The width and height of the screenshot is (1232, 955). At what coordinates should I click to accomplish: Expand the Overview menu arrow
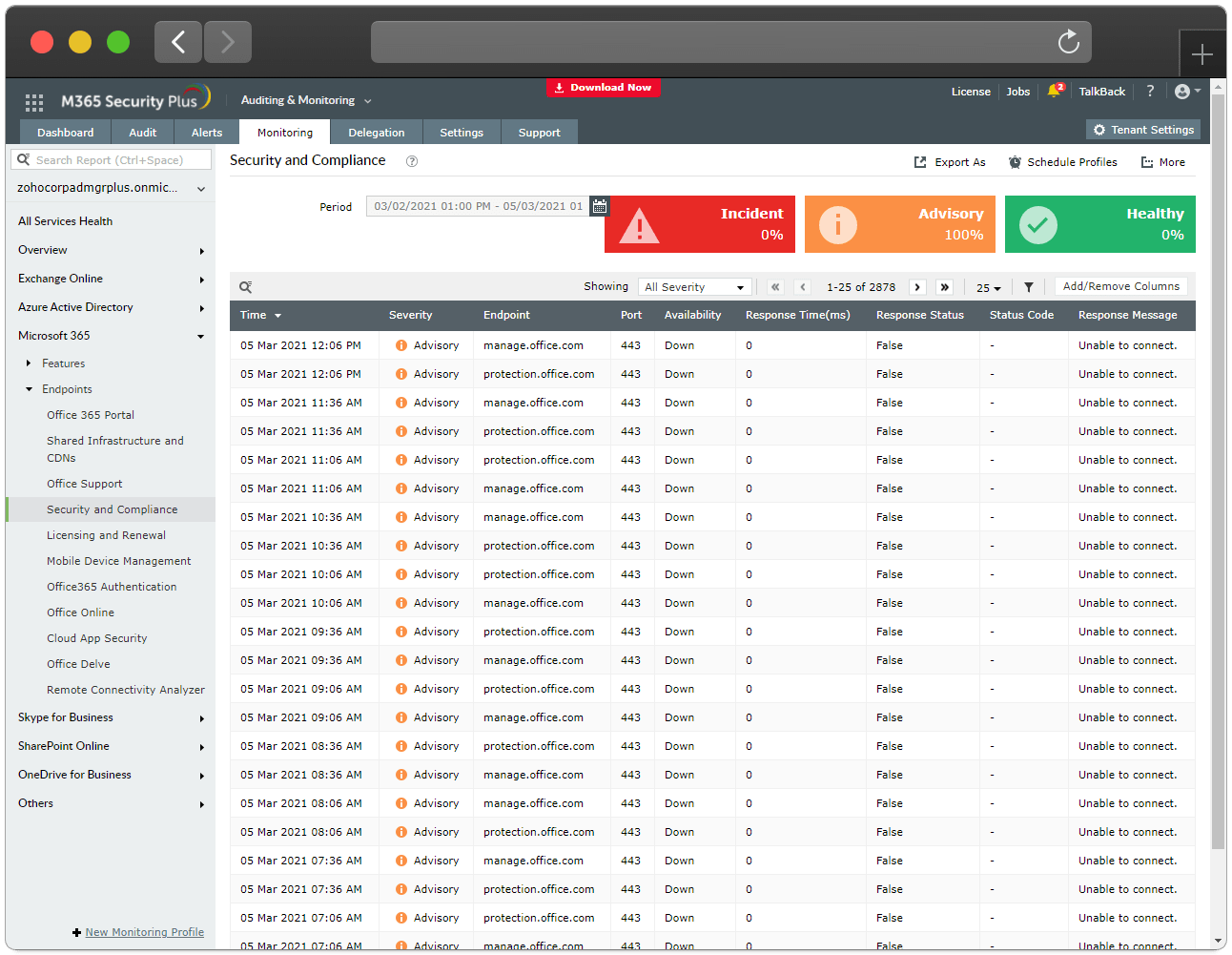point(201,251)
